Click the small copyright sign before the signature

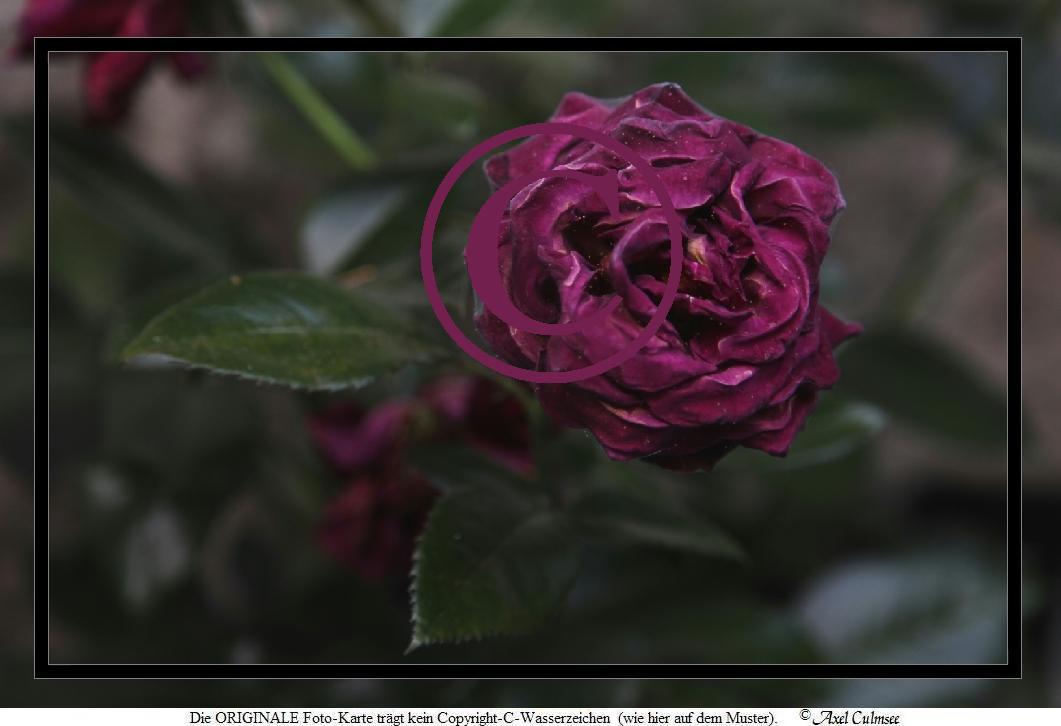(x=805, y=715)
